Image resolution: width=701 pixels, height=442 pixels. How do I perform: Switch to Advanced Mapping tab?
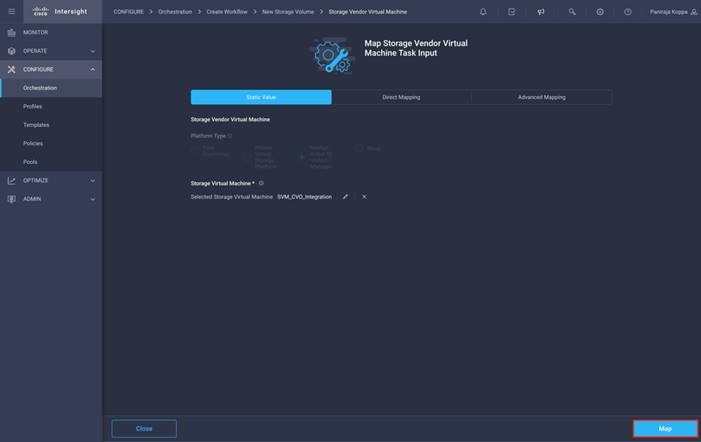pyautogui.click(x=541, y=97)
